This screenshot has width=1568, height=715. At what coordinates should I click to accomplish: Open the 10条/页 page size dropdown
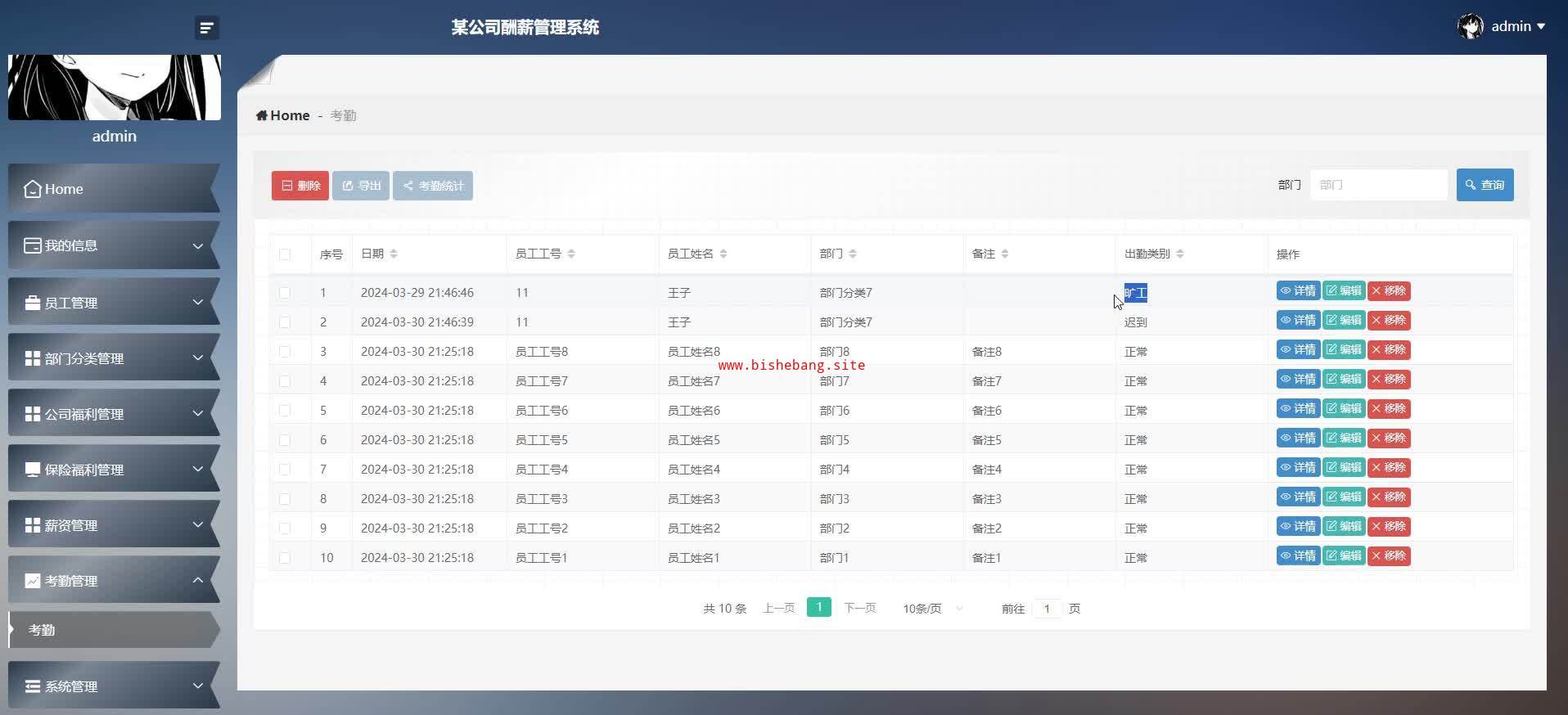(x=932, y=609)
